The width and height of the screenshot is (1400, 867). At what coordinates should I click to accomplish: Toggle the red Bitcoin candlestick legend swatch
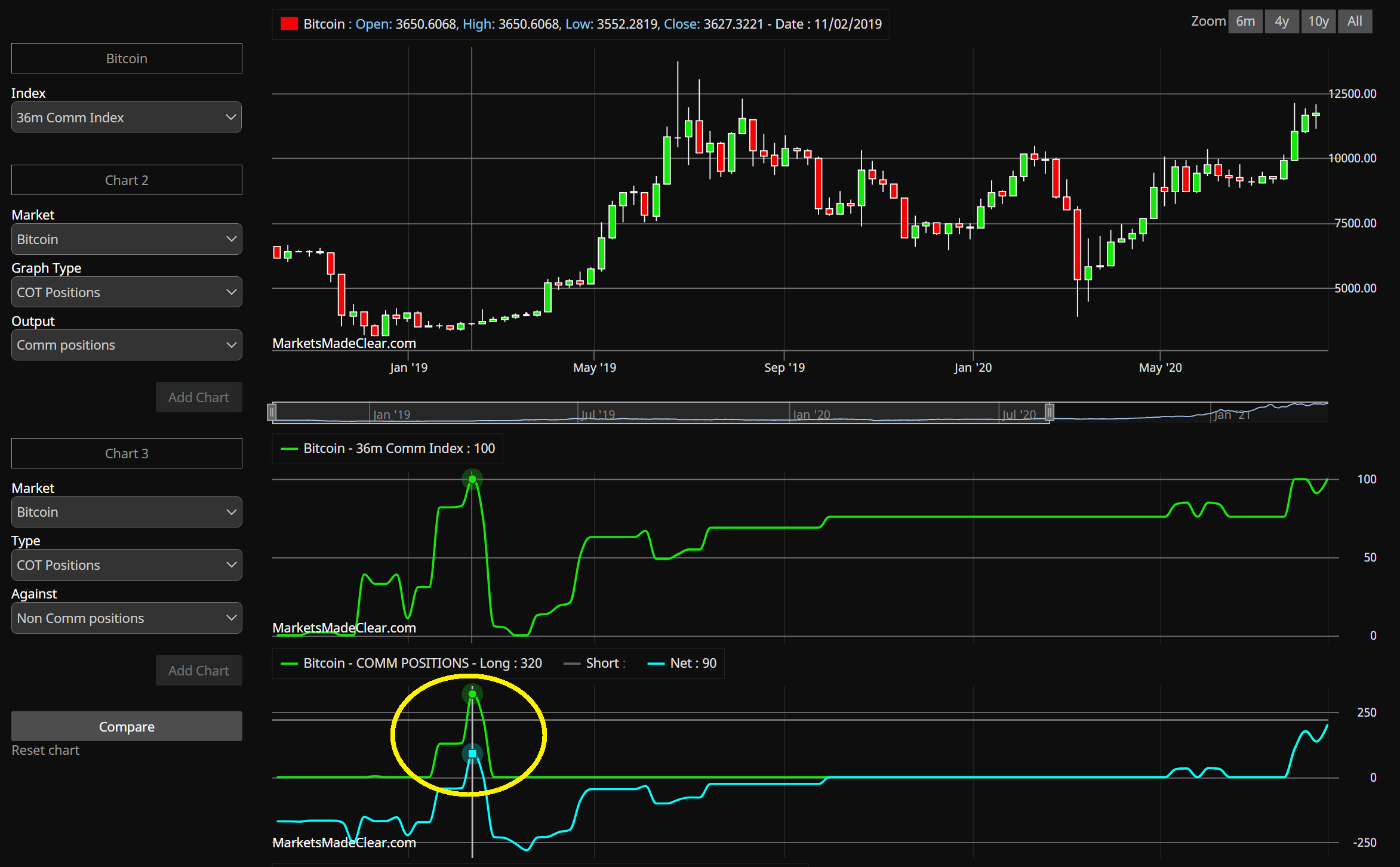290,24
